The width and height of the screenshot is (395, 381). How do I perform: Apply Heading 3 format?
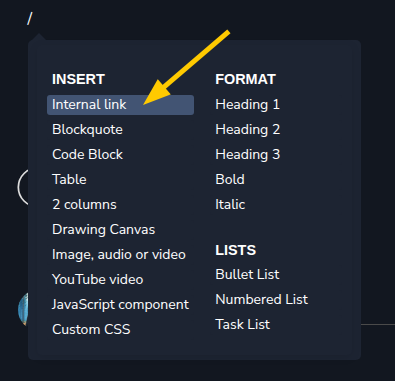coord(248,155)
